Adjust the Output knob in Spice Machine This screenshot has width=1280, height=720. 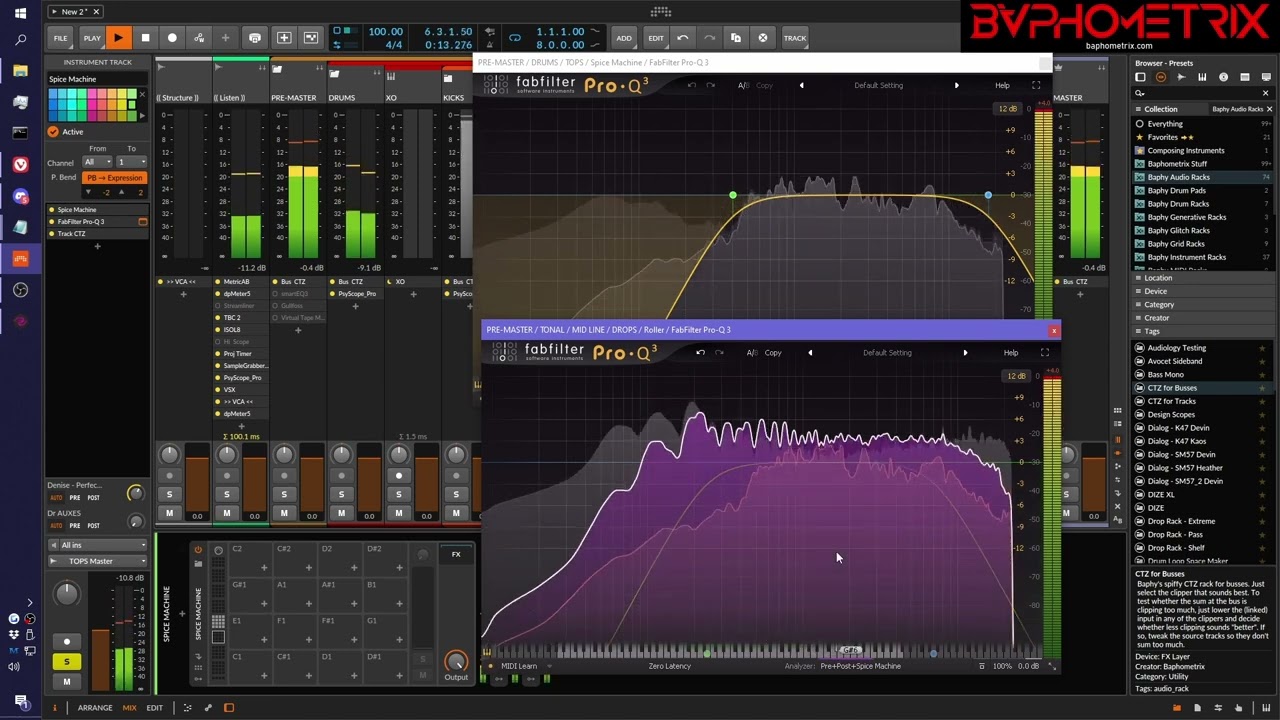click(456, 662)
